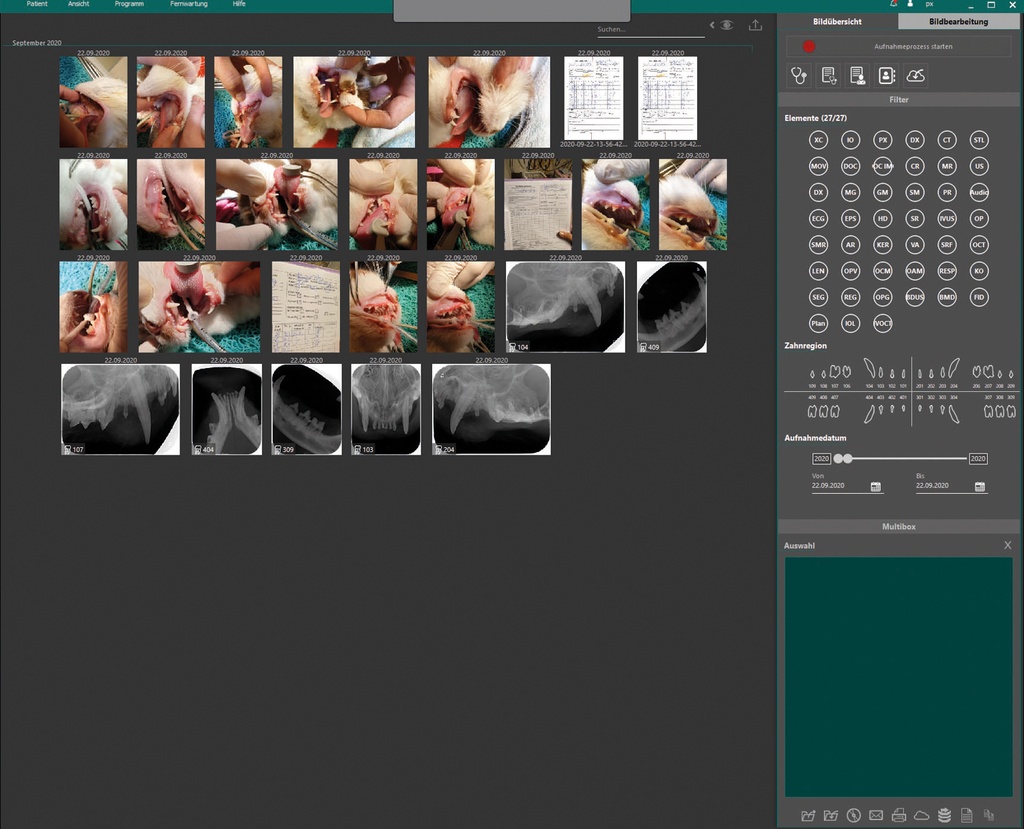
Task: Toggle the XC element filter
Action: [819, 140]
